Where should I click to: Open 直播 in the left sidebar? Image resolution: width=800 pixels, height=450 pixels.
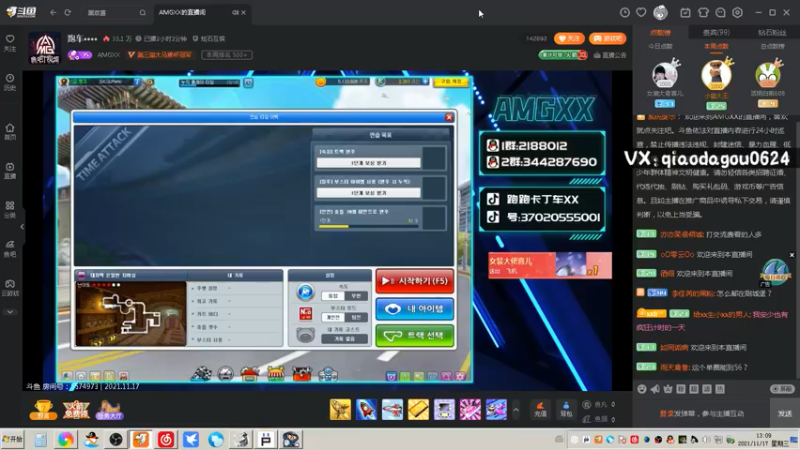point(10,171)
